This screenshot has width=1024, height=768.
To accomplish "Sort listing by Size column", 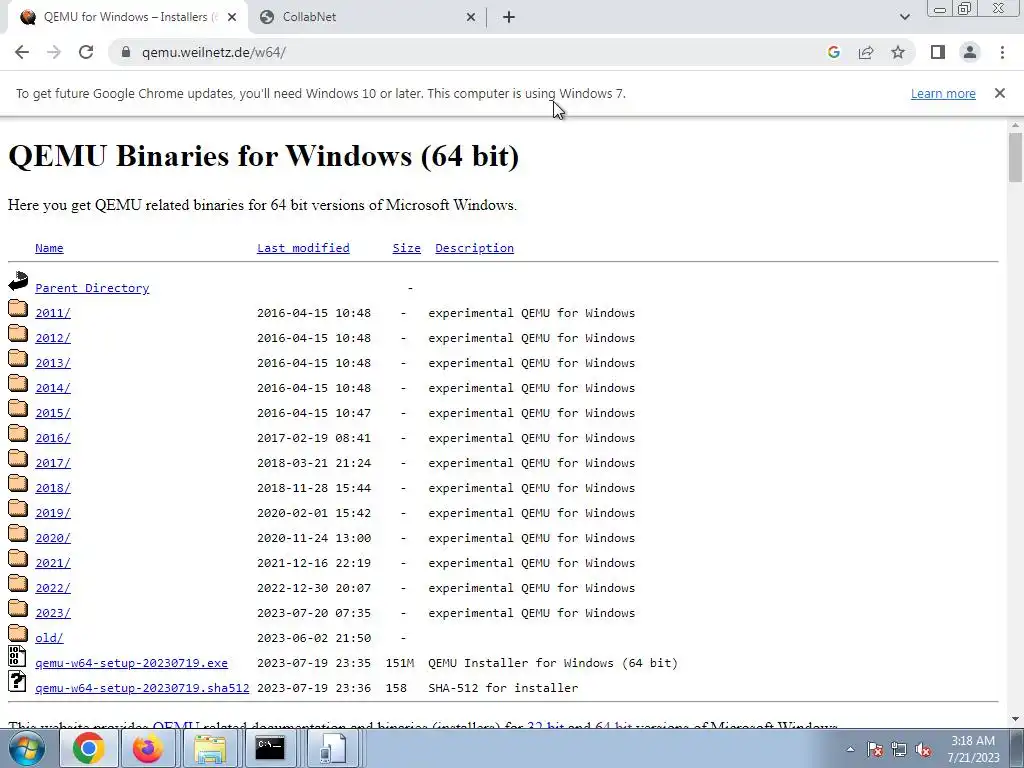I will [x=406, y=248].
